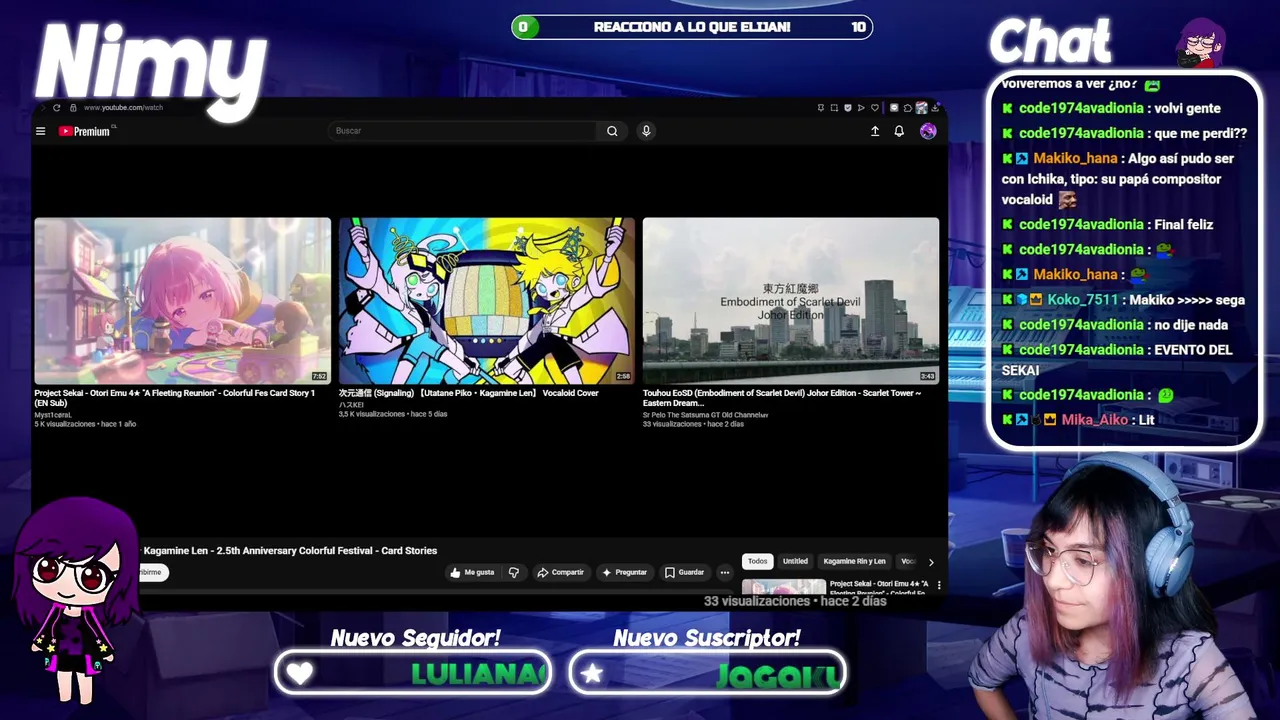Open the YouTube hamburger guide menu
The image size is (1280, 720).
click(x=40, y=131)
